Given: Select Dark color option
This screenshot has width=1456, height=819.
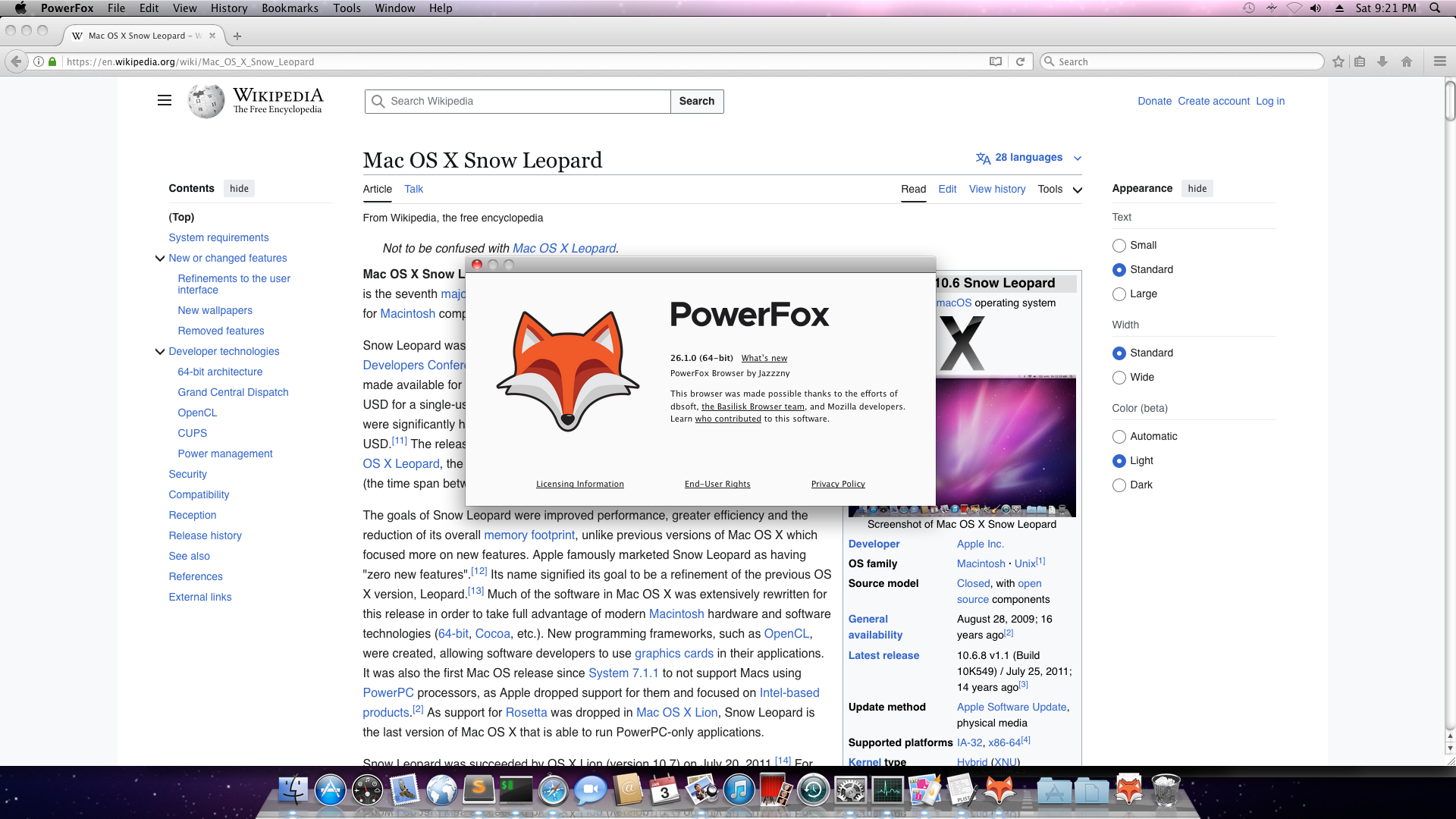Looking at the screenshot, I should [x=1119, y=485].
